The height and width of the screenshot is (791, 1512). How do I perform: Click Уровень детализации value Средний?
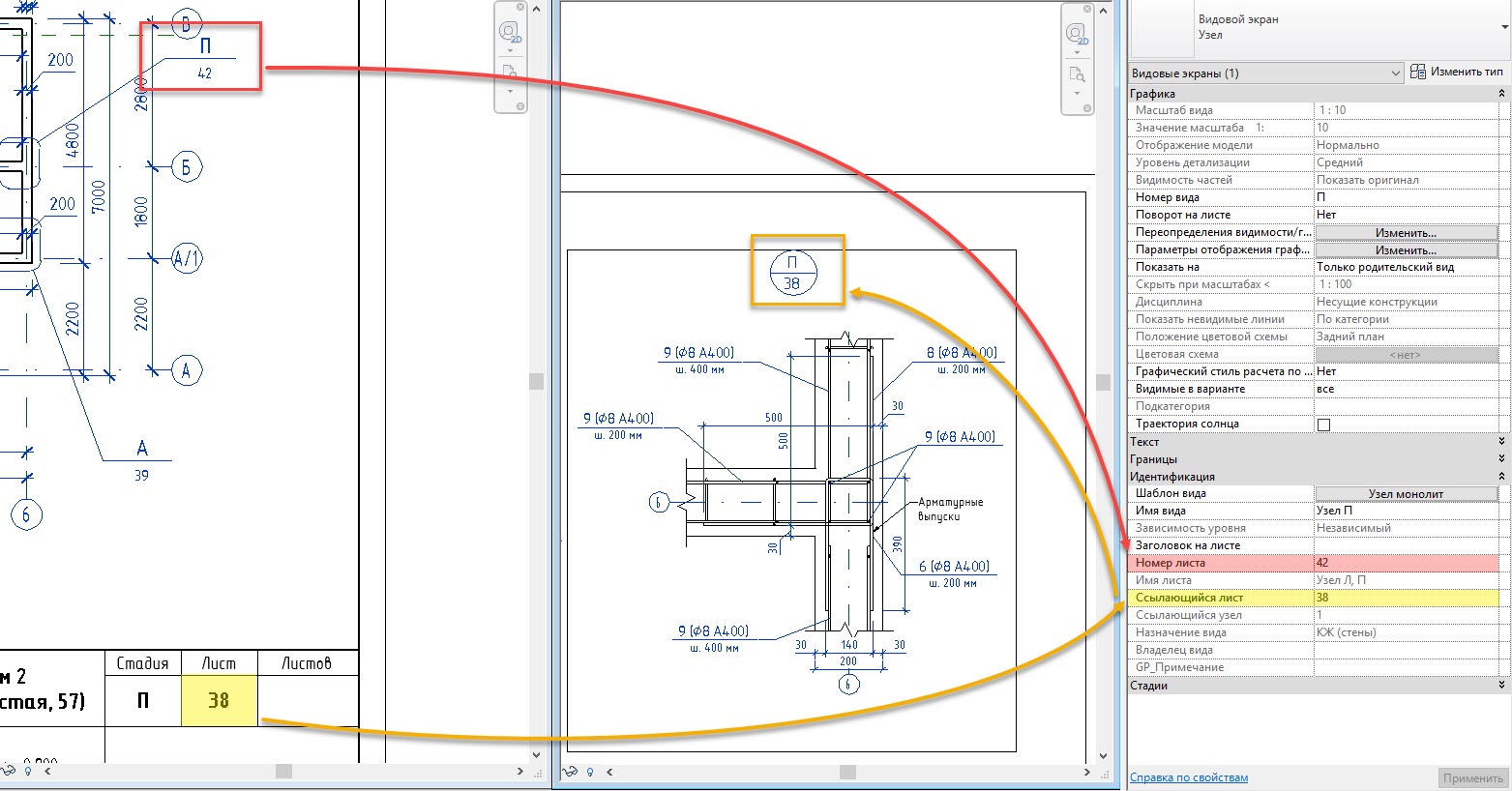coord(1406,162)
